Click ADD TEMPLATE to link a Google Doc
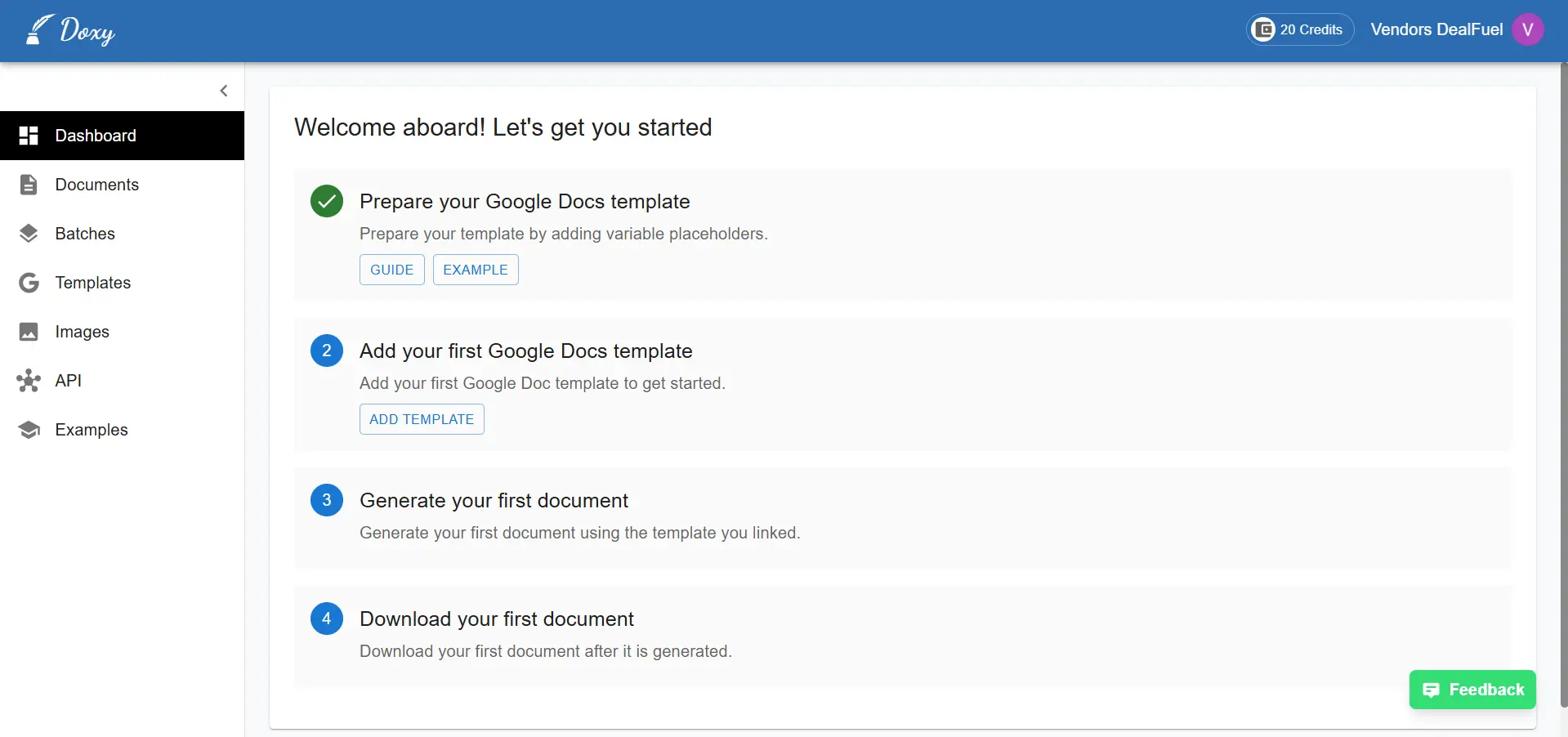The height and width of the screenshot is (737, 1568). 421,419
